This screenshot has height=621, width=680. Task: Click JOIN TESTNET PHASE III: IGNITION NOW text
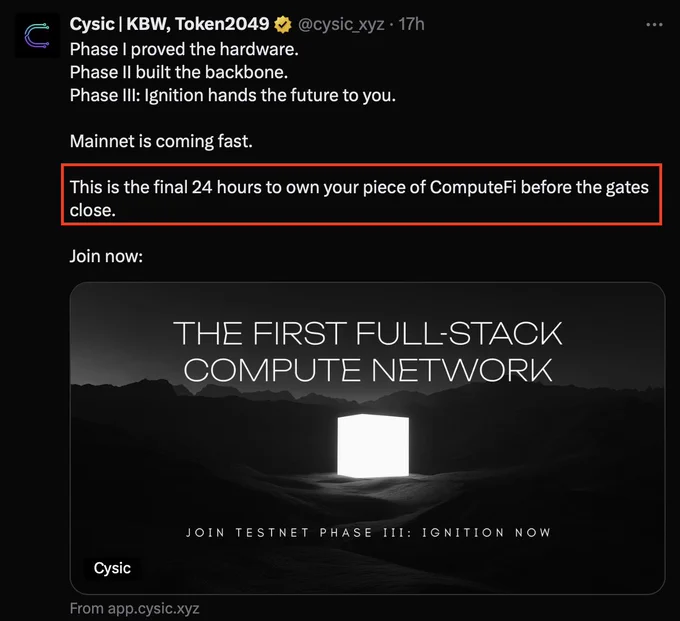[x=368, y=532]
